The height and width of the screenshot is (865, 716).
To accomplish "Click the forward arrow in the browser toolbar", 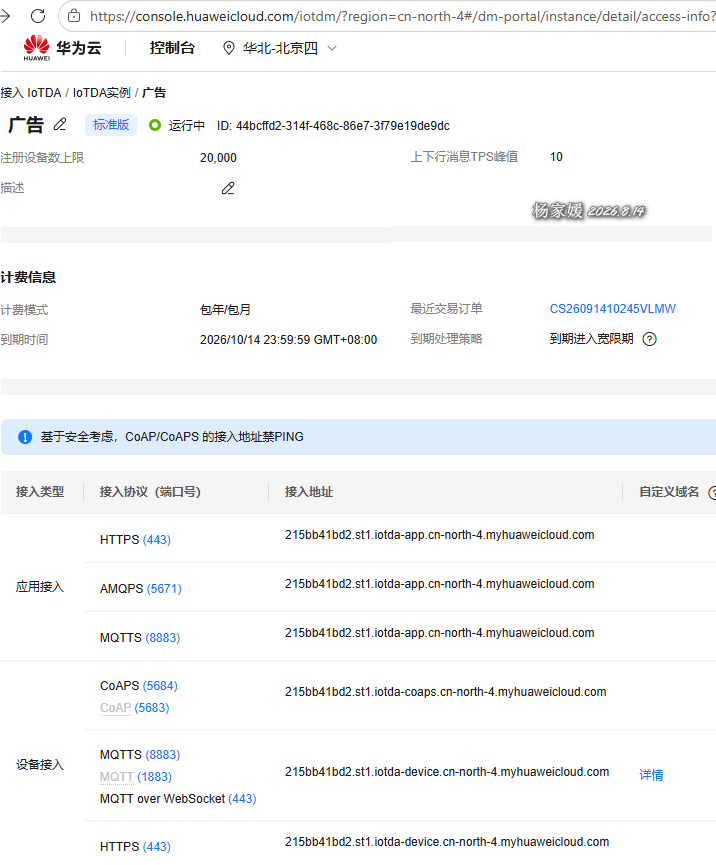I will [x=5, y=16].
